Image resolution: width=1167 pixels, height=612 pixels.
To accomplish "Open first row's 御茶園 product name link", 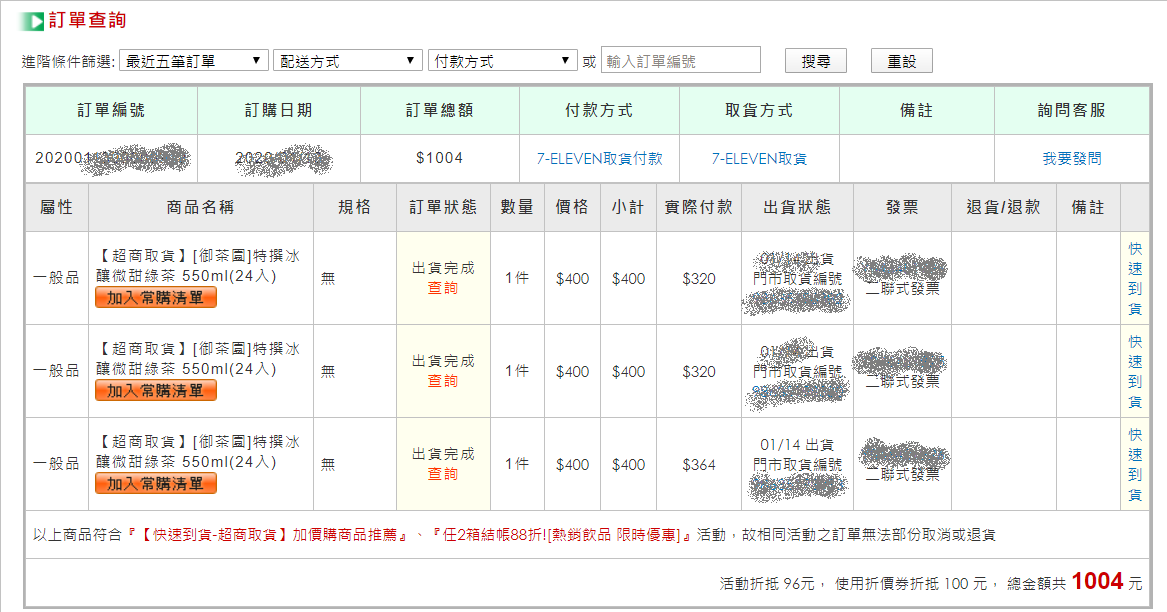I will [x=200, y=266].
